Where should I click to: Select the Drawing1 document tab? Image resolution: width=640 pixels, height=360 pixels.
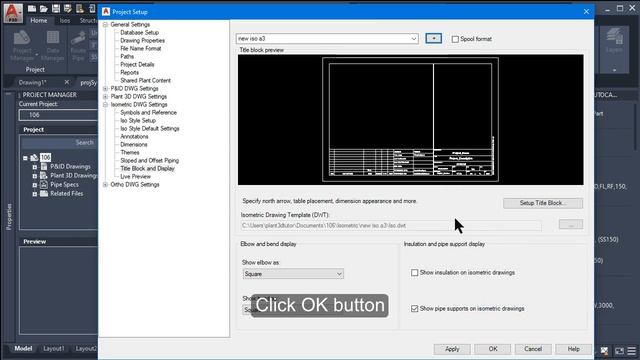tap(33, 82)
